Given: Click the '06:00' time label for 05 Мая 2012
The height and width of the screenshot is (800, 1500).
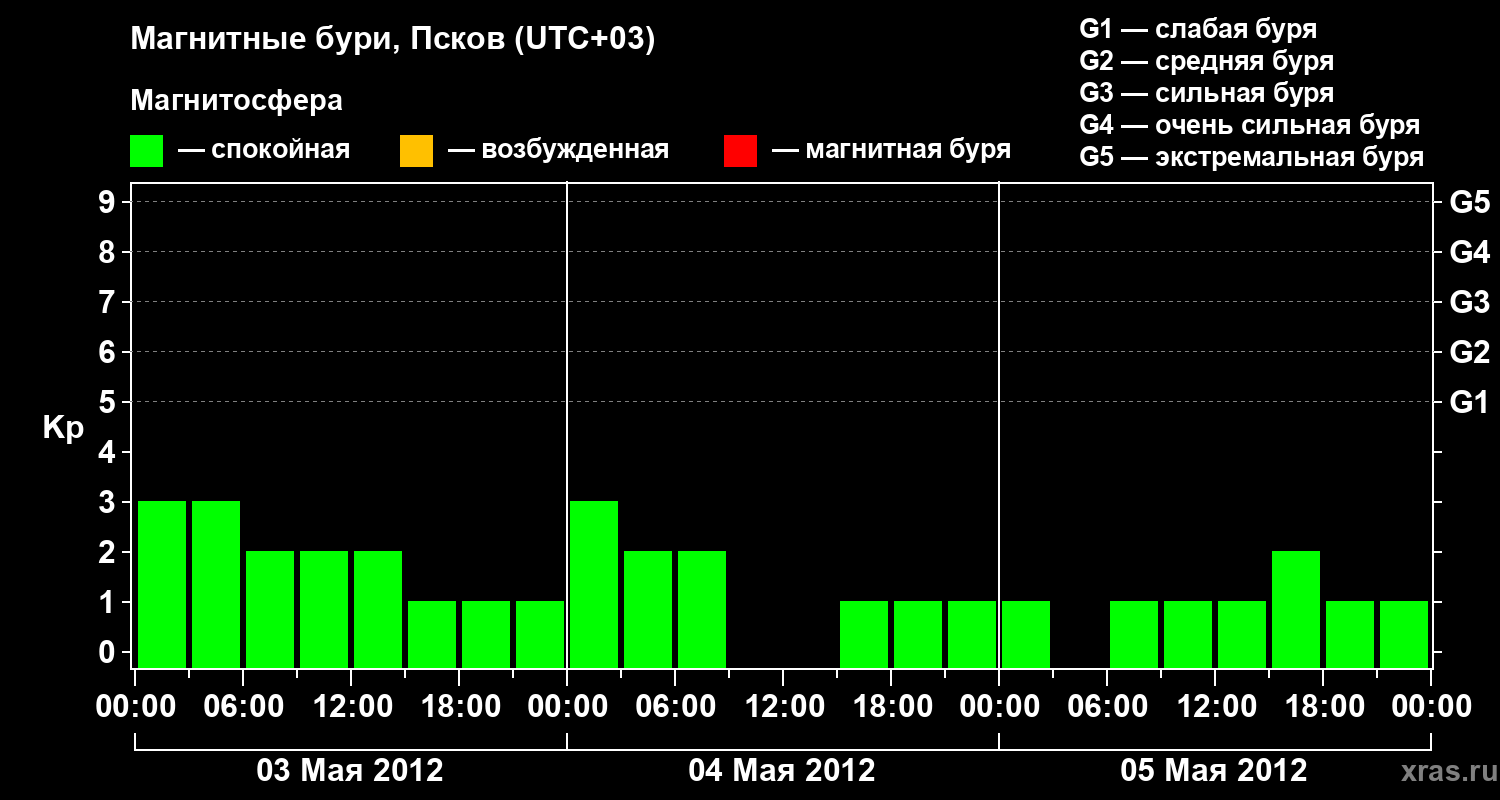Looking at the screenshot, I should [x=1106, y=707].
